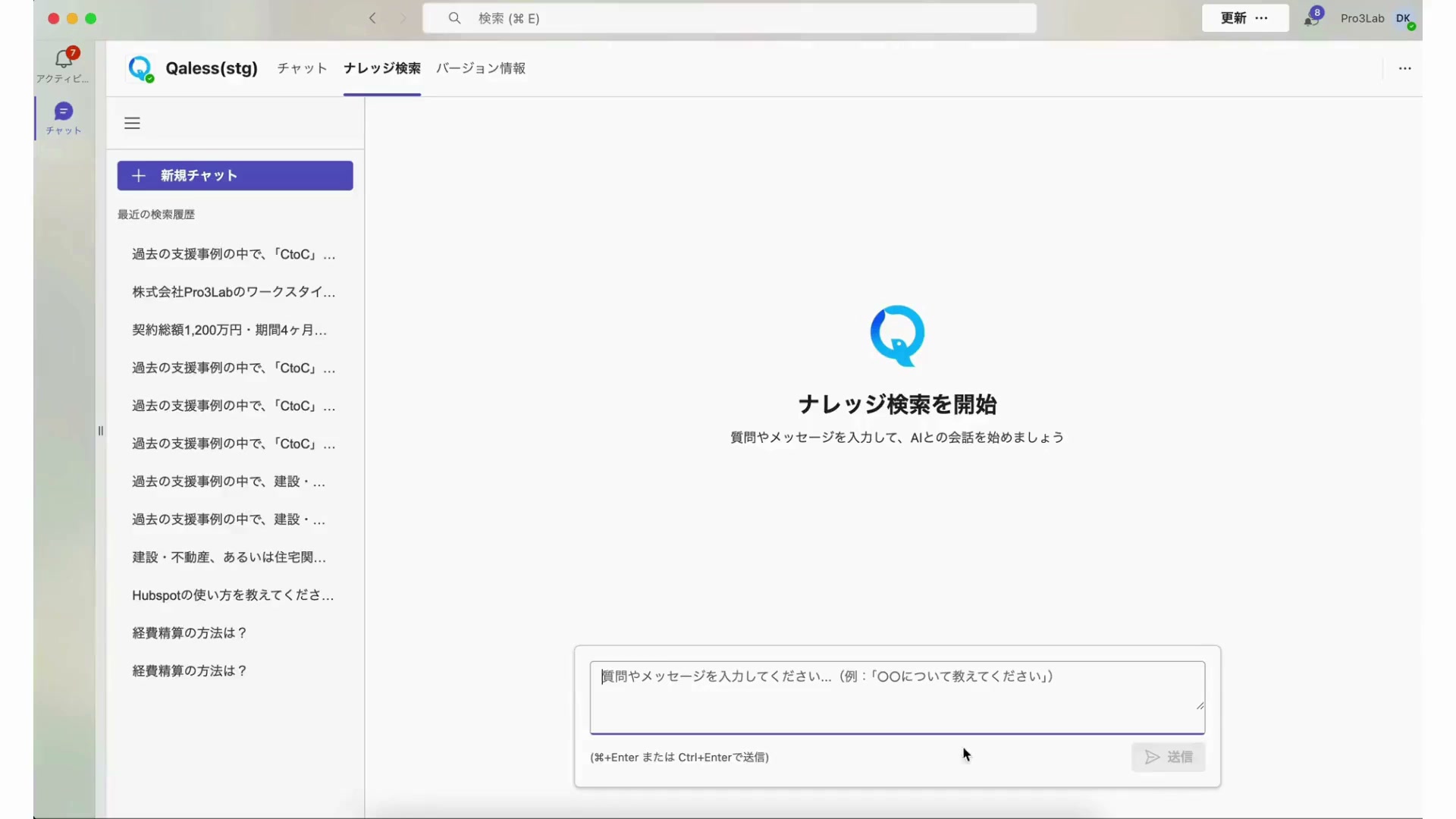
Task: Toggle the hamburger menu in the history panel
Action: (132, 123)
